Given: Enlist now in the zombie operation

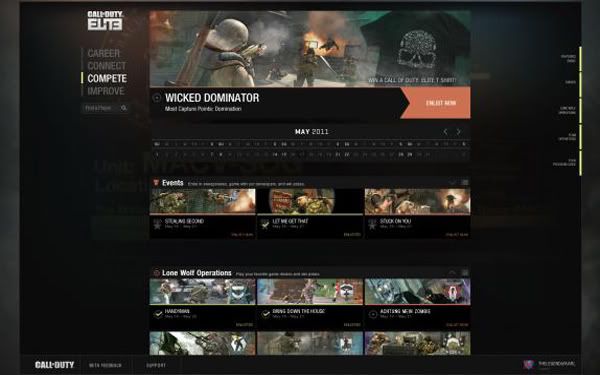Looking at the screenshot, I should point(457,325).
